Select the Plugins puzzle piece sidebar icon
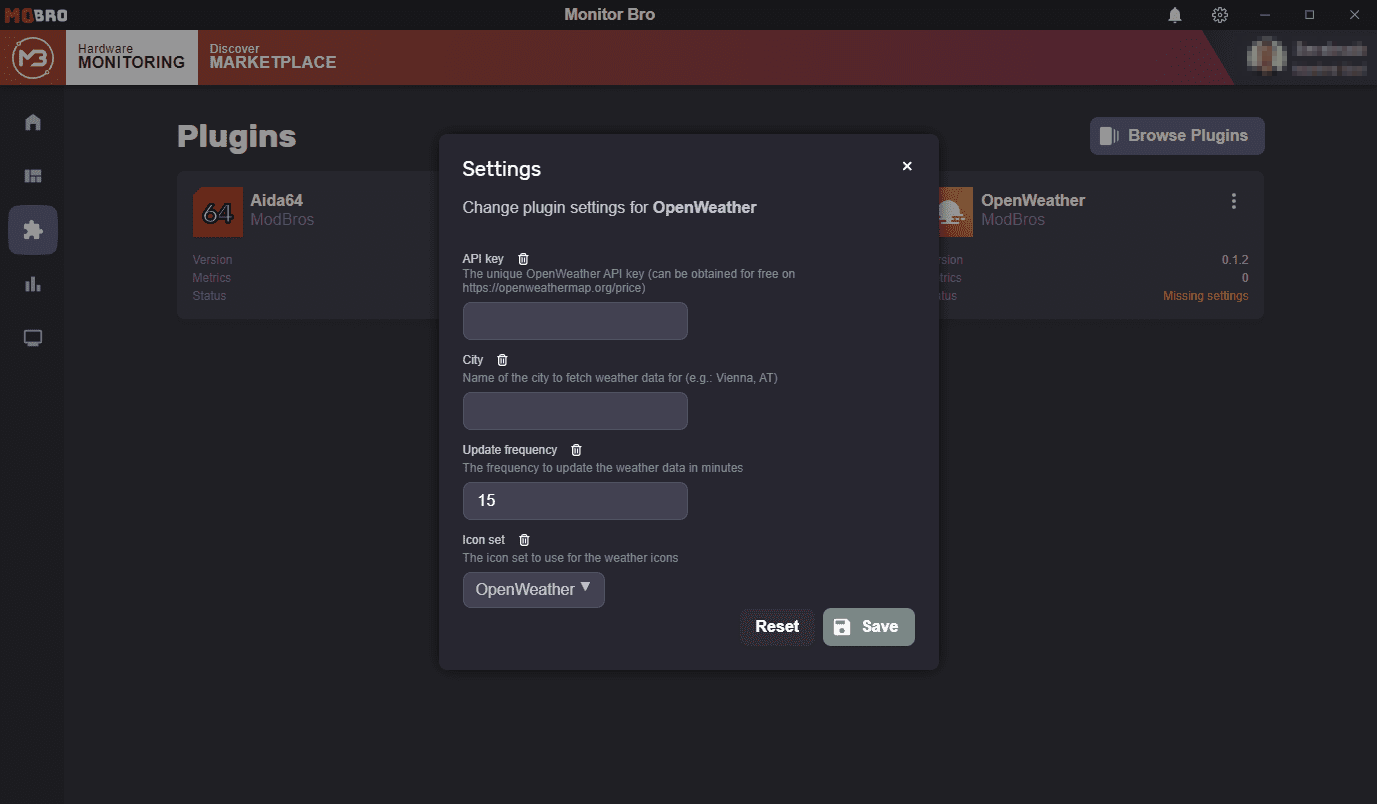1377x804 pixels. (33, 230)
